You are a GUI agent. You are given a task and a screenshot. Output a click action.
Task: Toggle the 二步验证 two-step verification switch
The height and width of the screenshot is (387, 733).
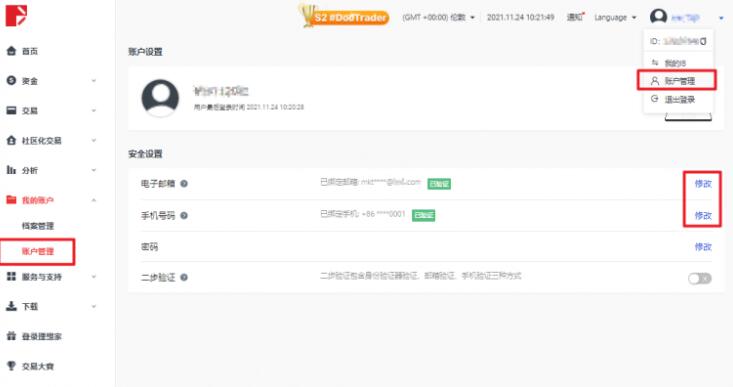(700, 279)
